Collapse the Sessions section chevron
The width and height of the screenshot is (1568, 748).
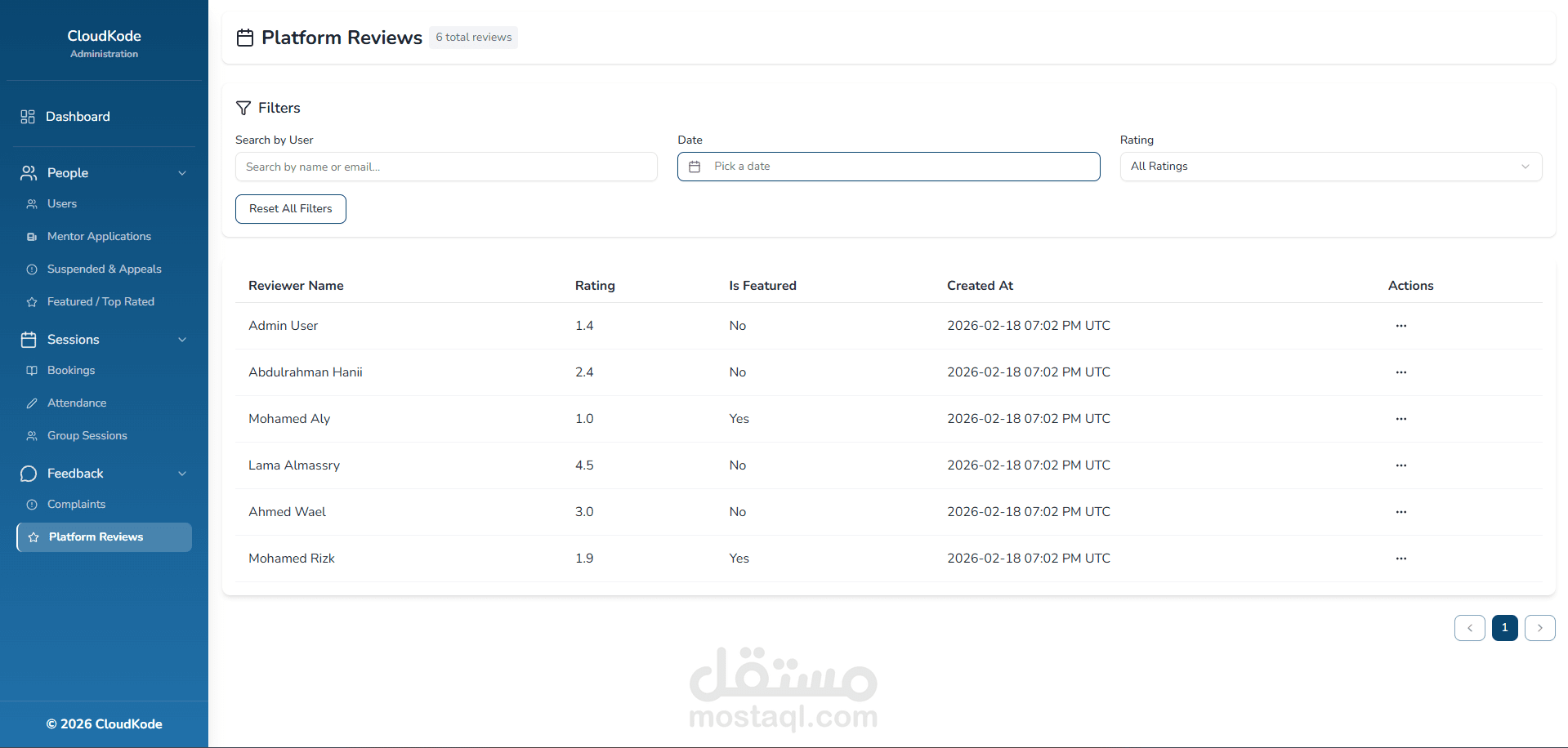[182, 340]
